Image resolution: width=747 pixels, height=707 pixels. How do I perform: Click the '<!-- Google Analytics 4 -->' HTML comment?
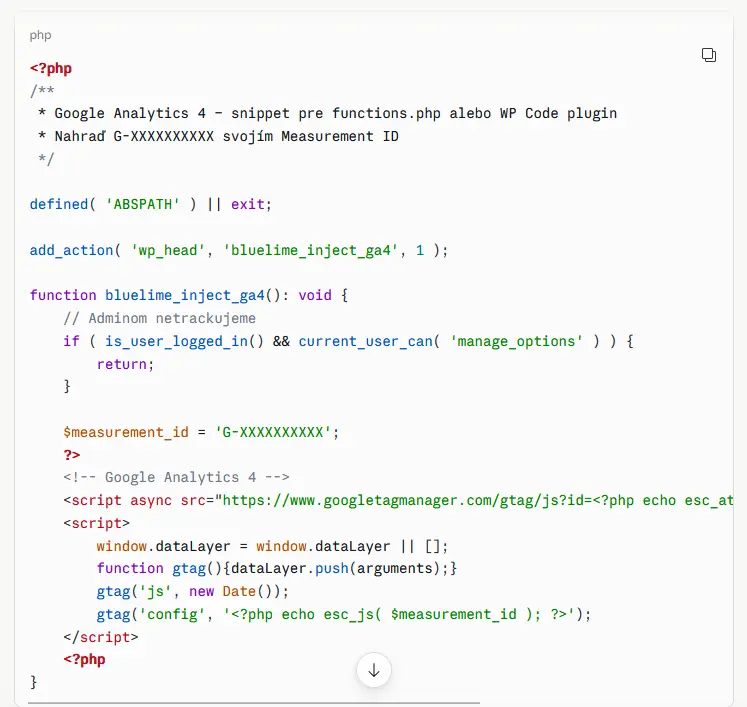[x=176, y=477]
